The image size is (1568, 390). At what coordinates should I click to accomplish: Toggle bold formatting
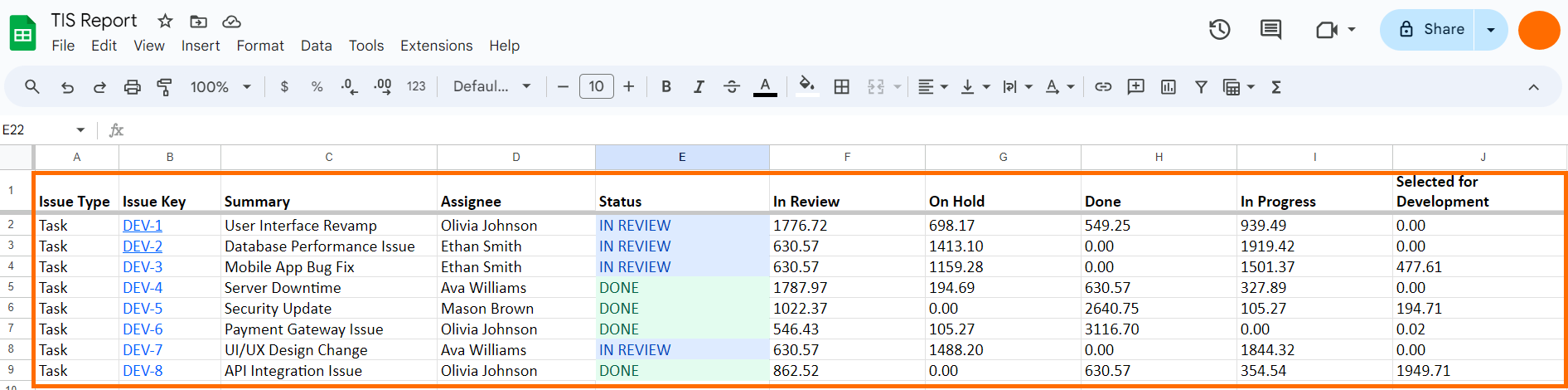click(x=665, y=87)
